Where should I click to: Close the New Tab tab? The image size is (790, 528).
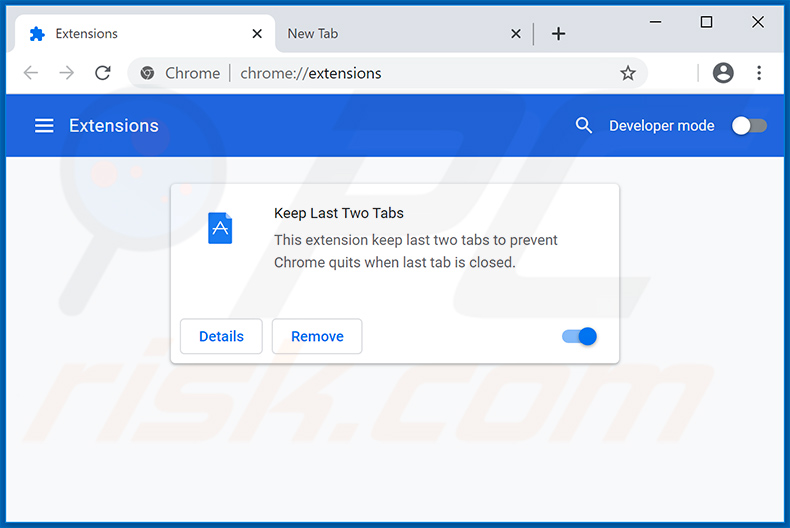(516, 34)
